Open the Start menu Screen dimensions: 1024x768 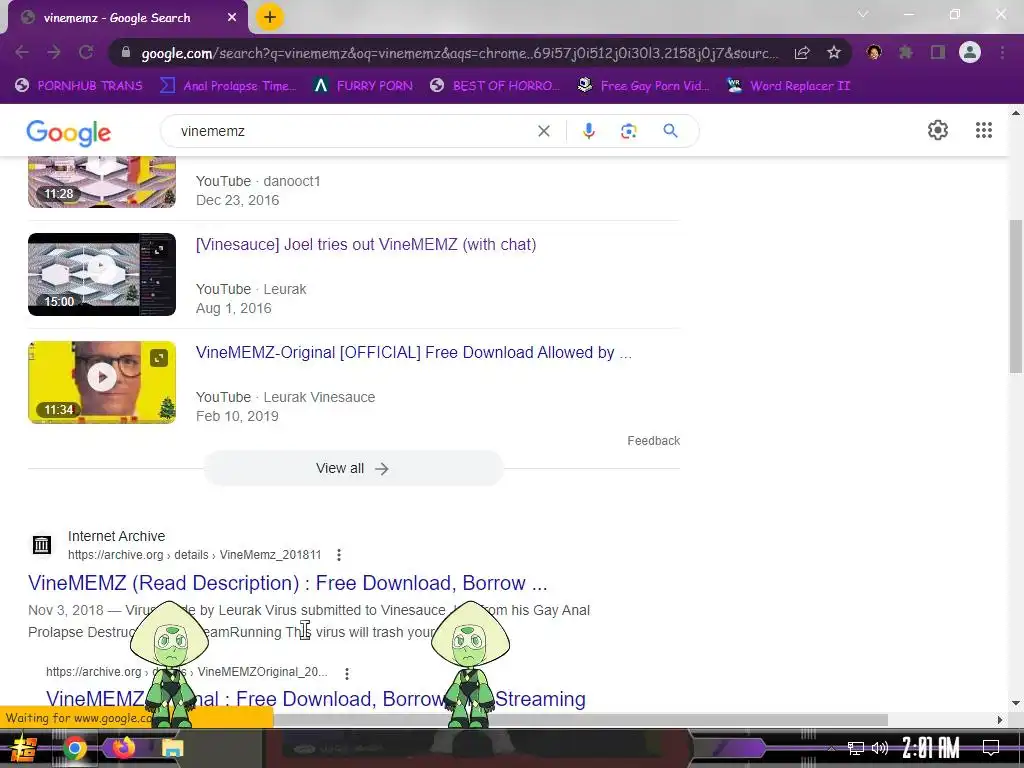24,748
